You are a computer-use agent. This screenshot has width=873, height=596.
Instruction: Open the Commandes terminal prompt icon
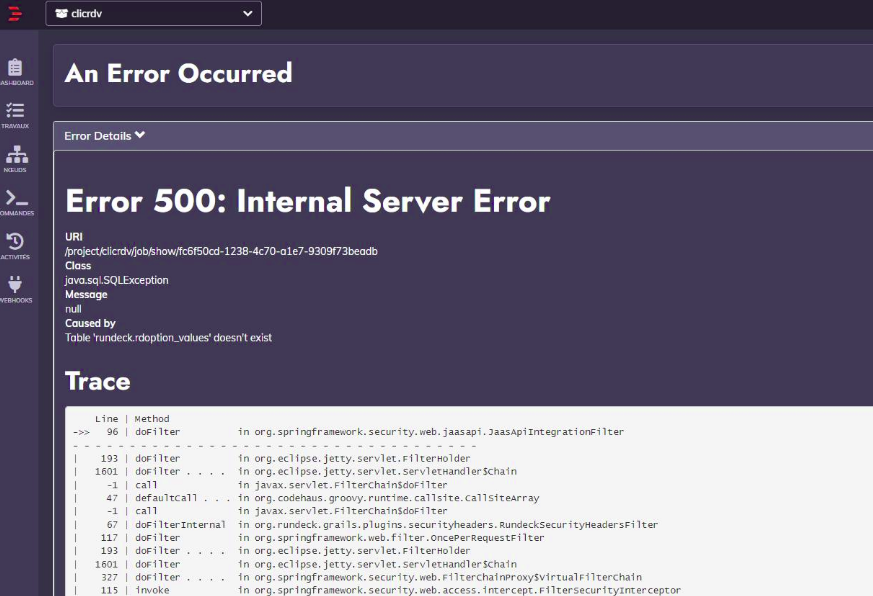click(x=16, y=196)
